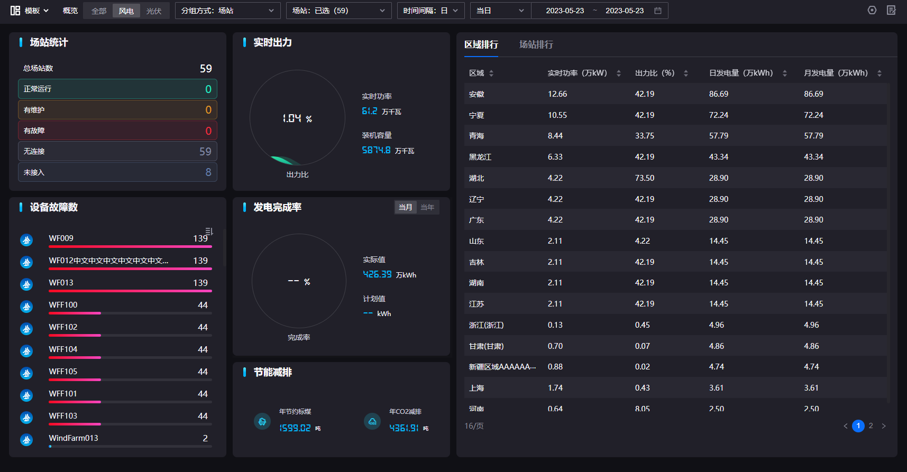The height and width of the screenshot is (472, 907).
Task: Click the wind farm icon beside WF009
Action: tap(27, 240)
